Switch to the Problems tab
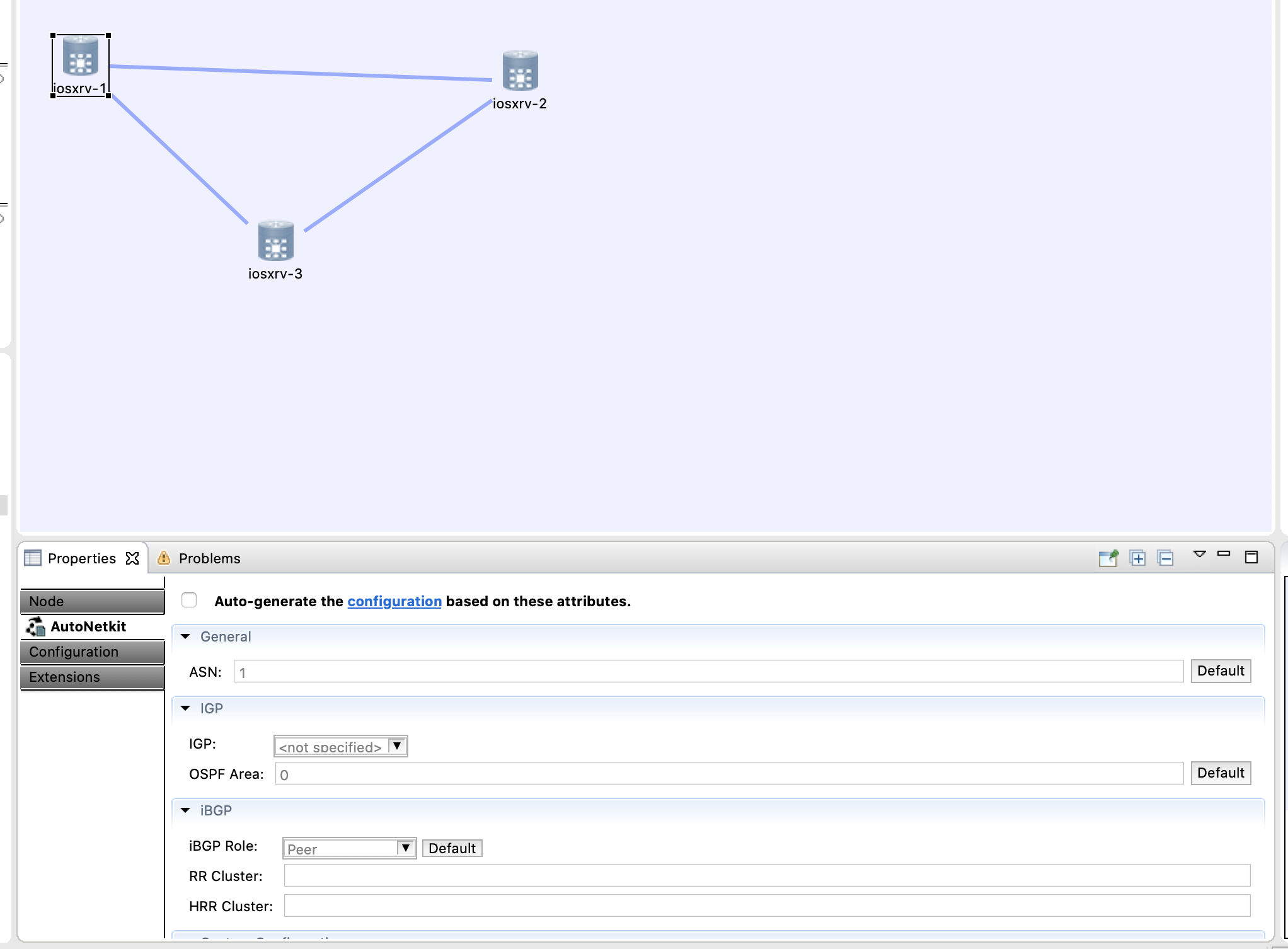1288x949 pixels. coord(209,558)
